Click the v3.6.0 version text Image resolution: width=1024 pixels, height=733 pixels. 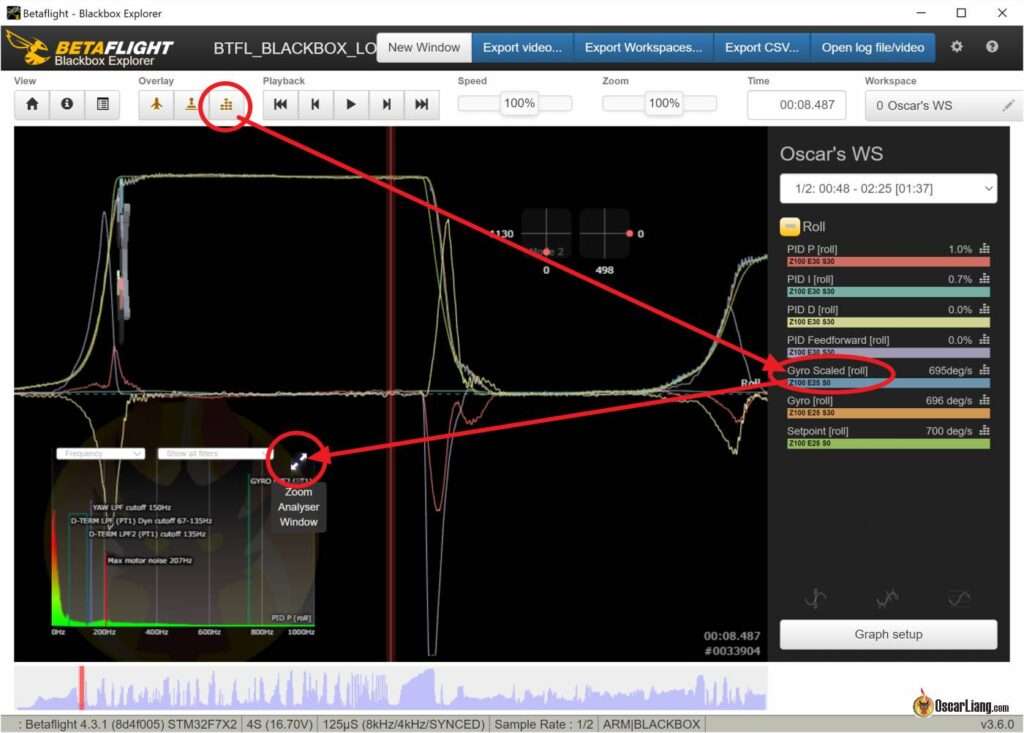(997, 725)
